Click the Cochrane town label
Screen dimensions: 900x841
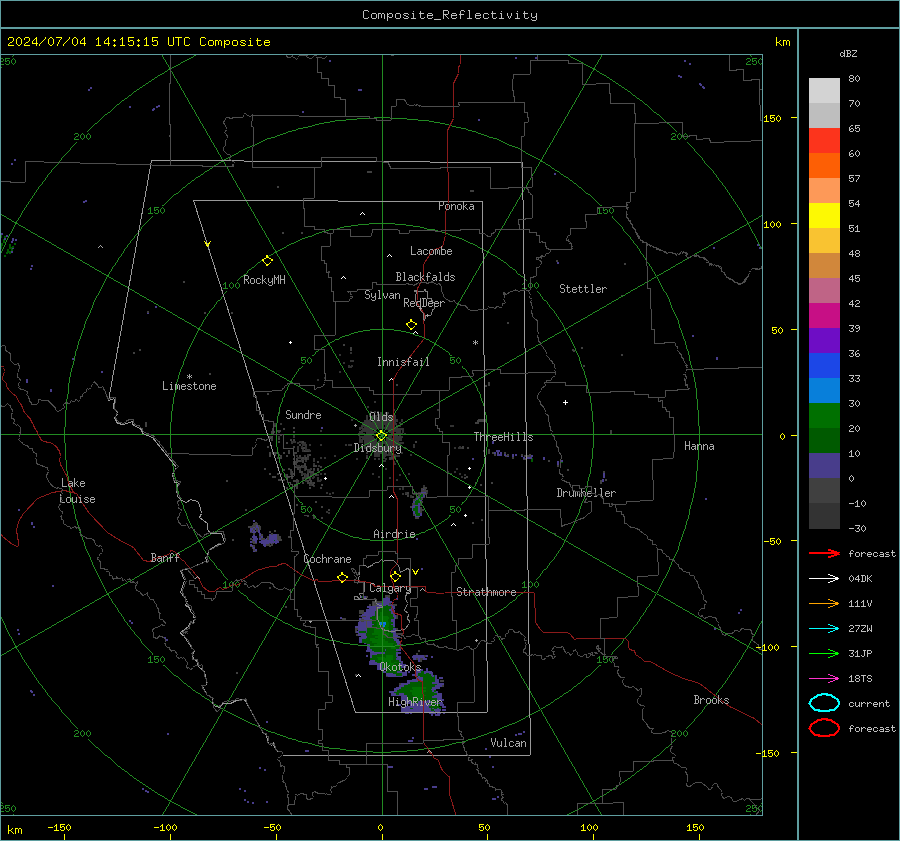point(327,559)
